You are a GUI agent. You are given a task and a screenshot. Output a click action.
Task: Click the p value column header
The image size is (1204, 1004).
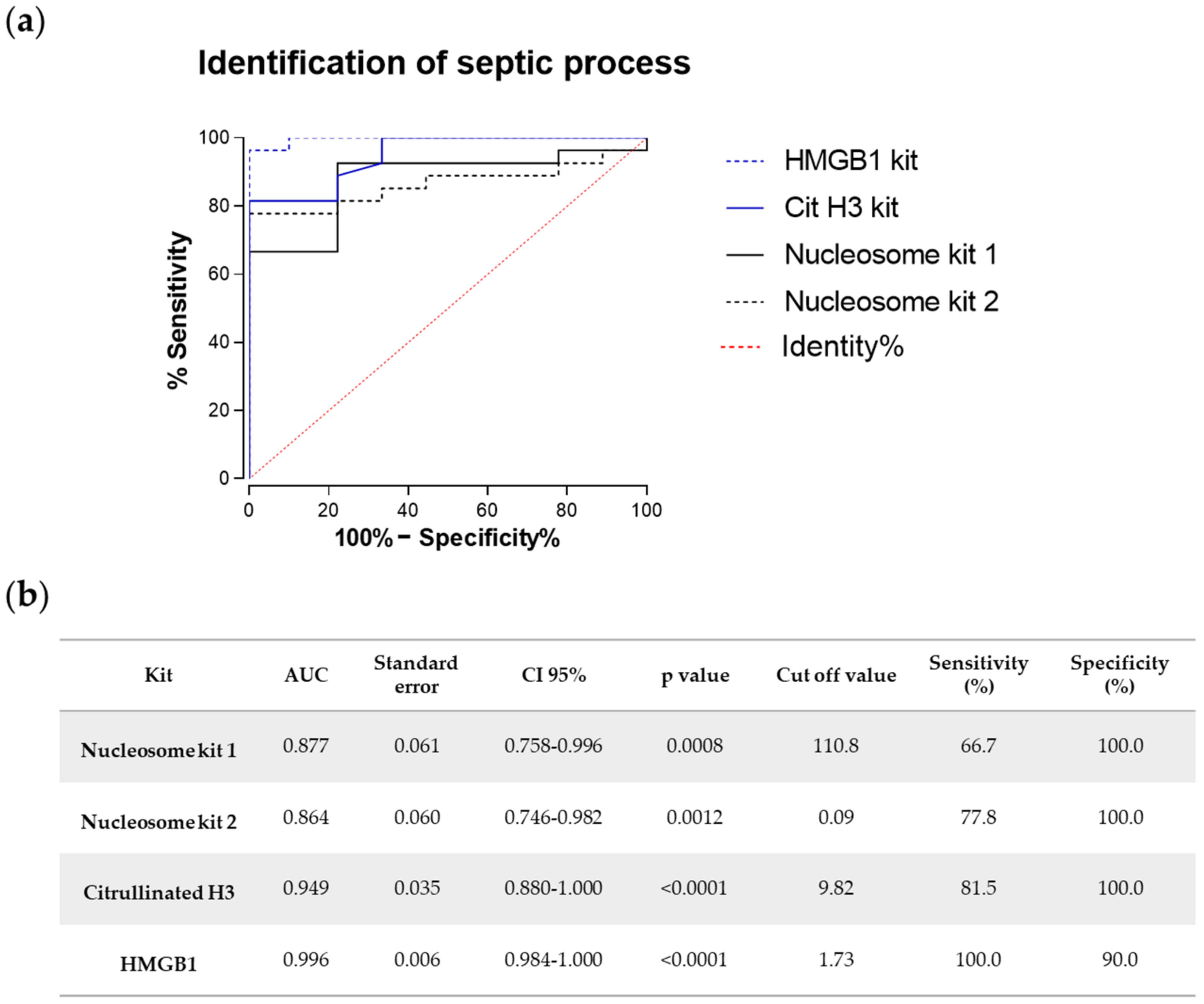pos(694,676)
